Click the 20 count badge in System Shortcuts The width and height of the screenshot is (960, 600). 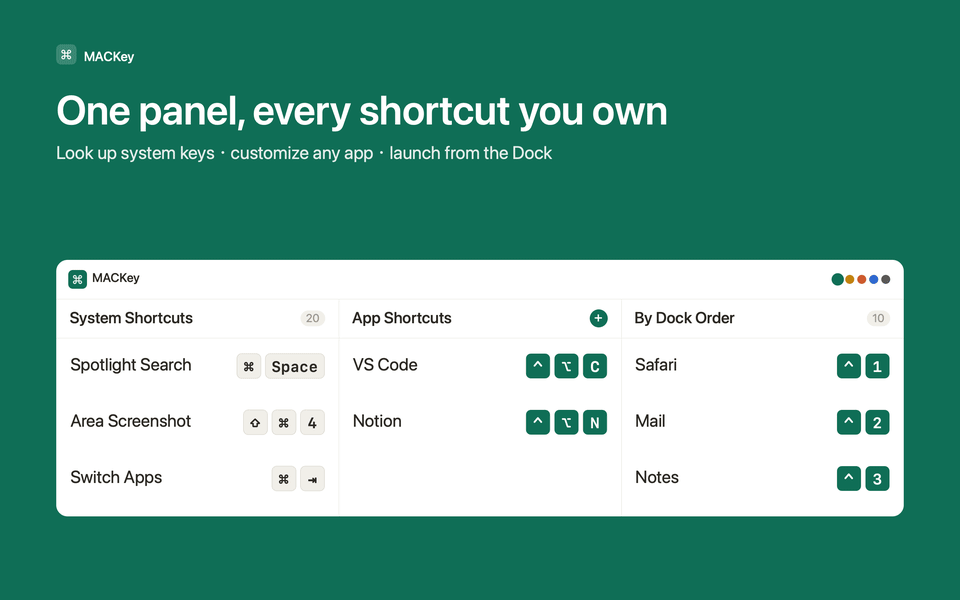click(312, 318)
